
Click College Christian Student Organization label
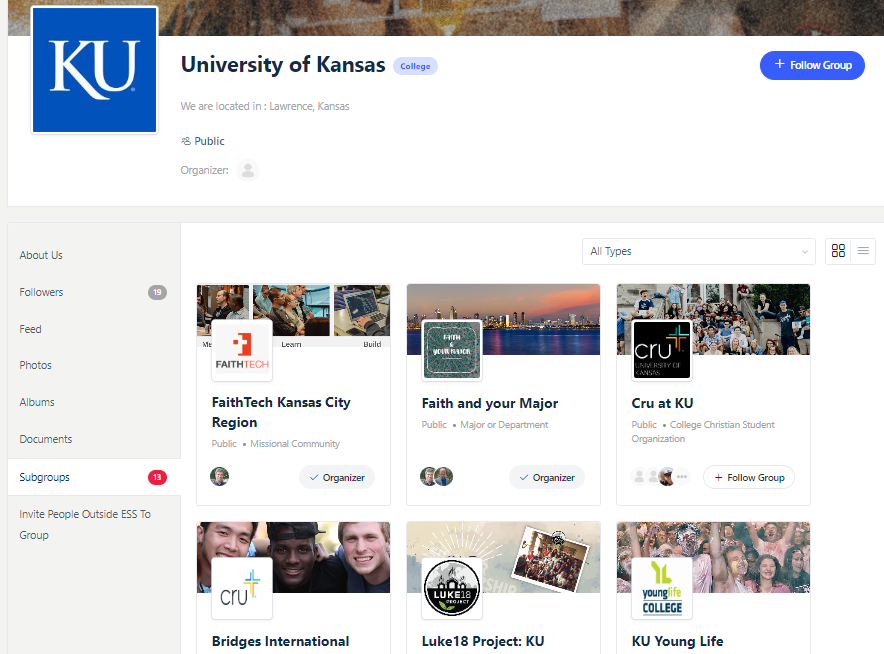coord(703,431)
